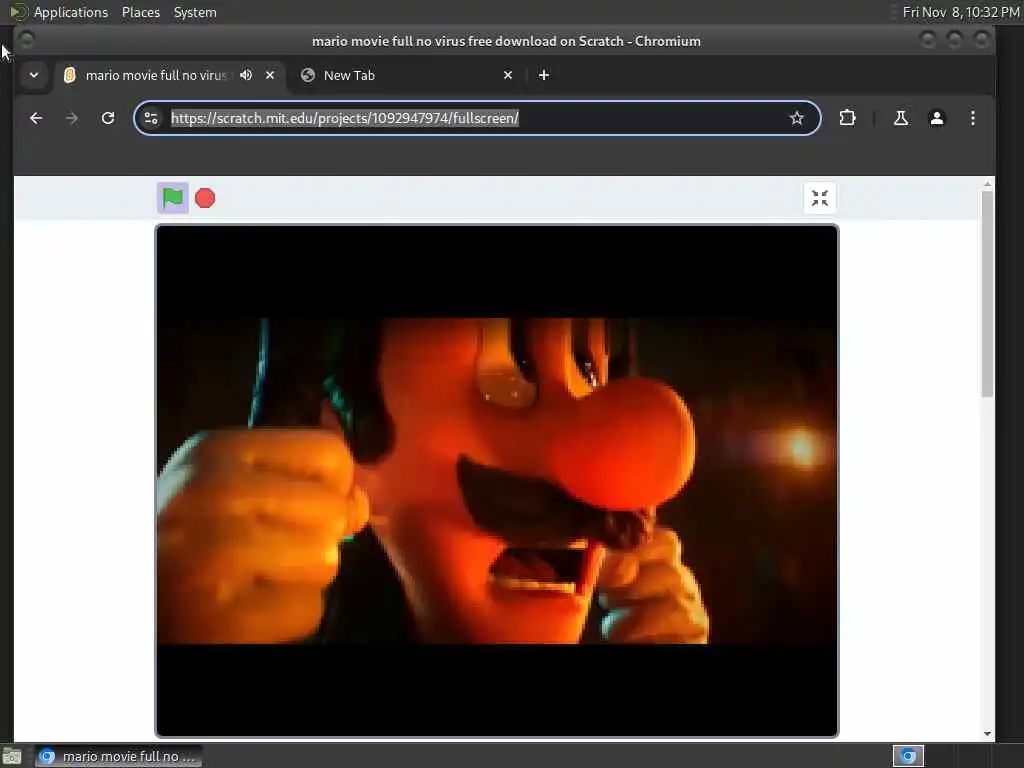Go back to previous page
1024x768 pixels.
coord(36,118)
